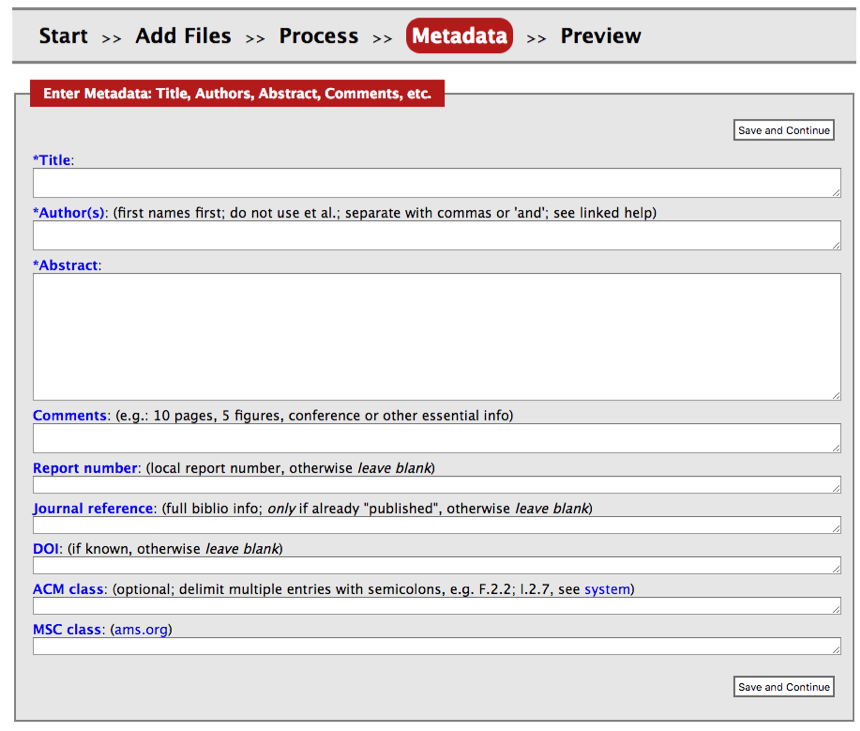Select the Metadata step badge
Screen dimensions: 860x731
(x=459, y=35)
